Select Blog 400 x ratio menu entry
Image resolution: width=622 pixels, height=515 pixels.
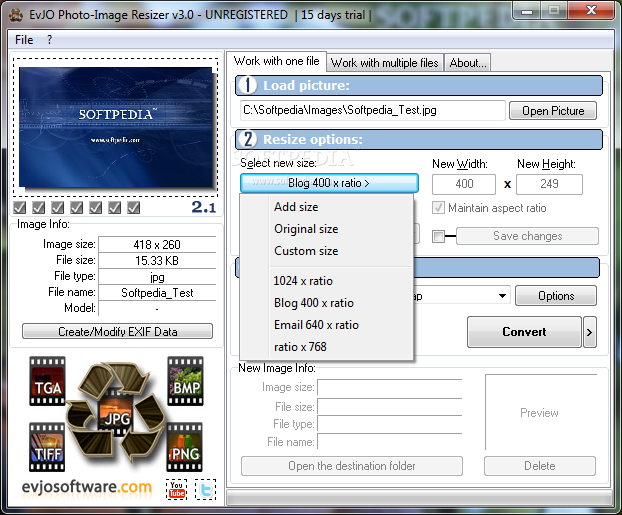click(326, 303)
